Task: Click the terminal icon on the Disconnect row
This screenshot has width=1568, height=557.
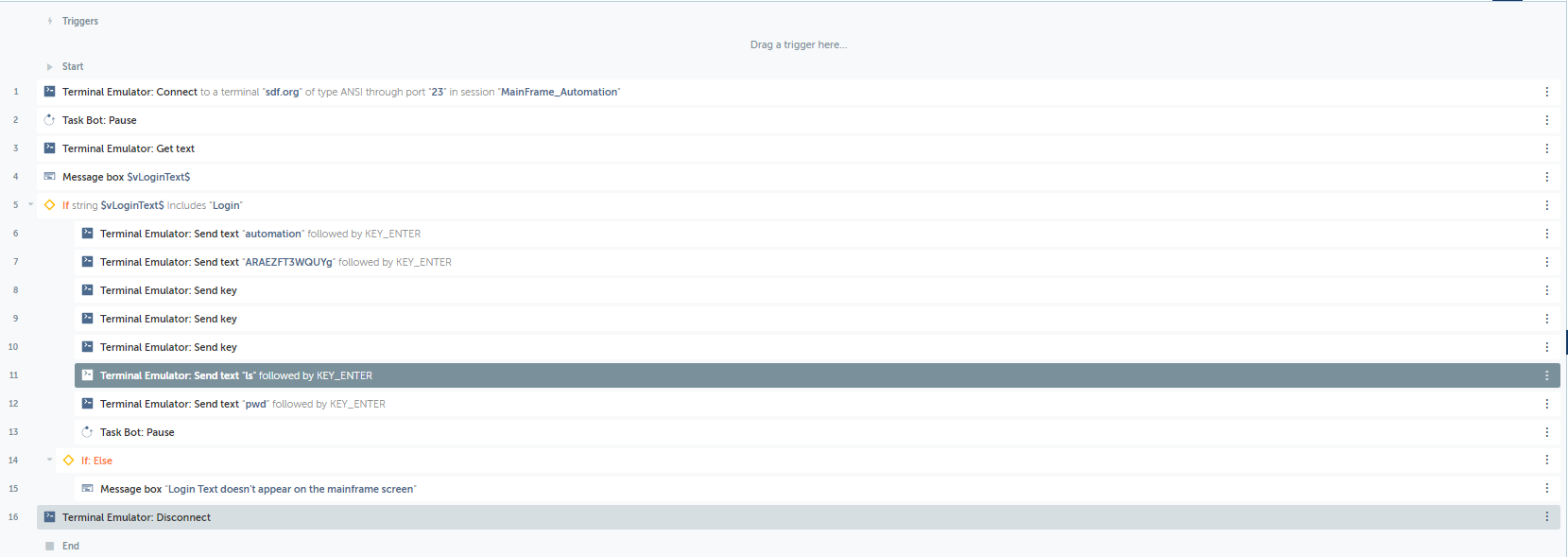Action: [x=50, y=517]
